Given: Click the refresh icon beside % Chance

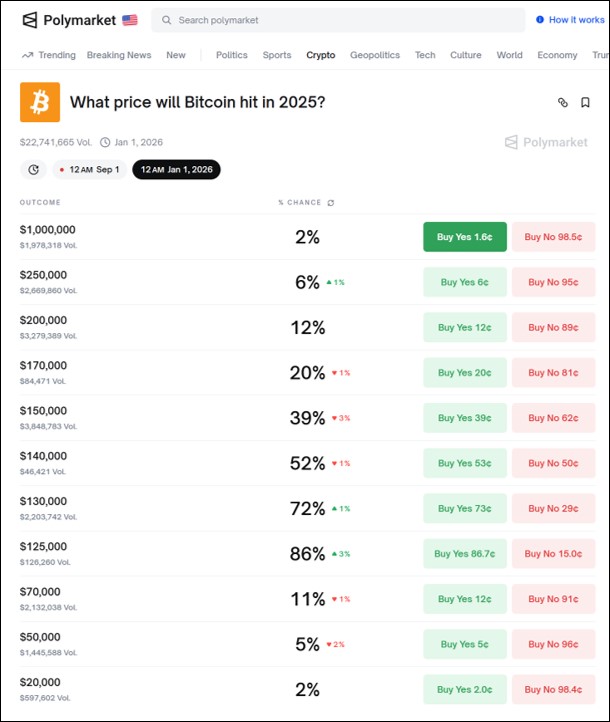Looking at the screenshot, I should [x=331, y=203].
